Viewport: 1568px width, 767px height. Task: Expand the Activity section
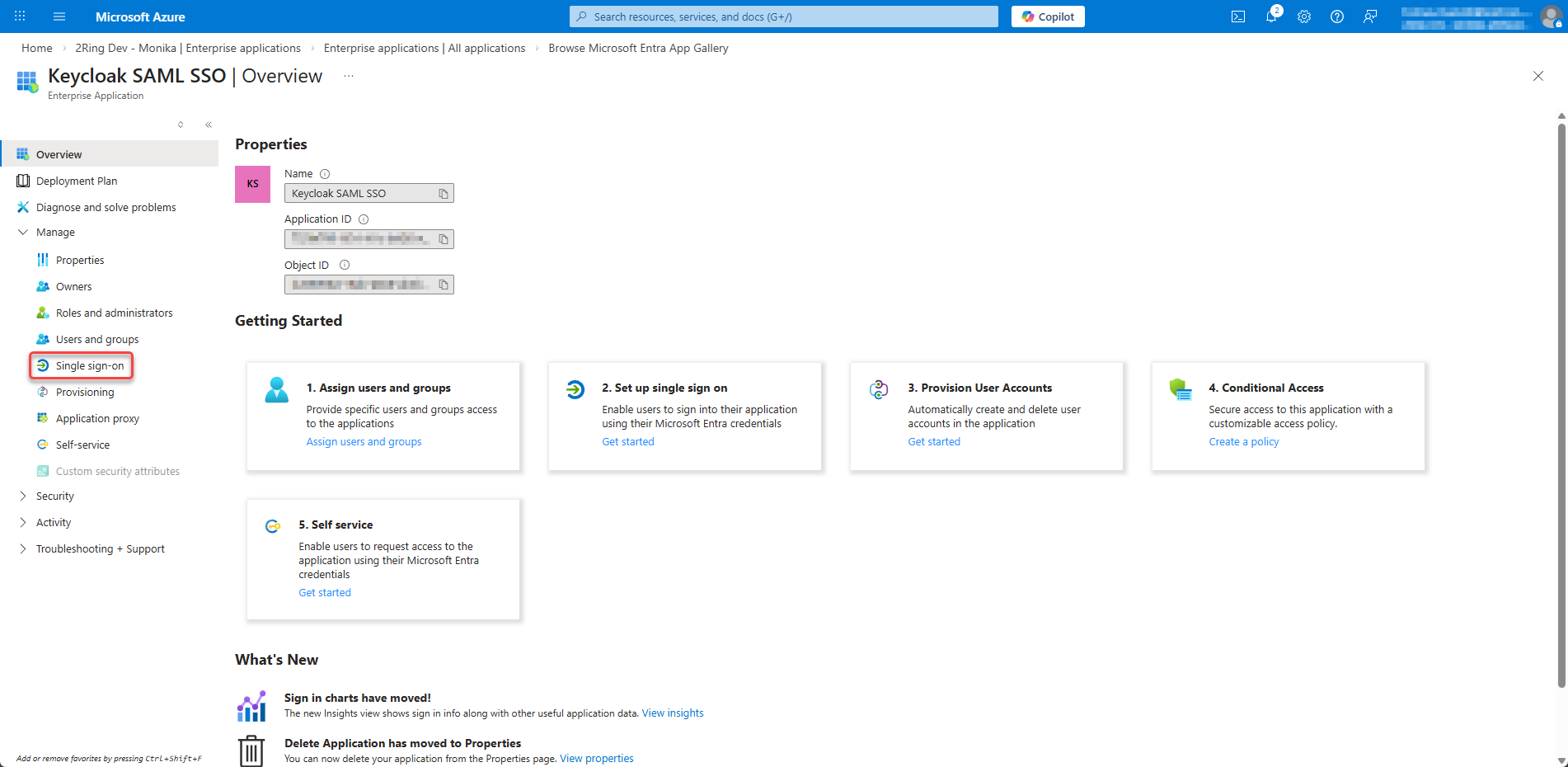(x=54, y=522)
